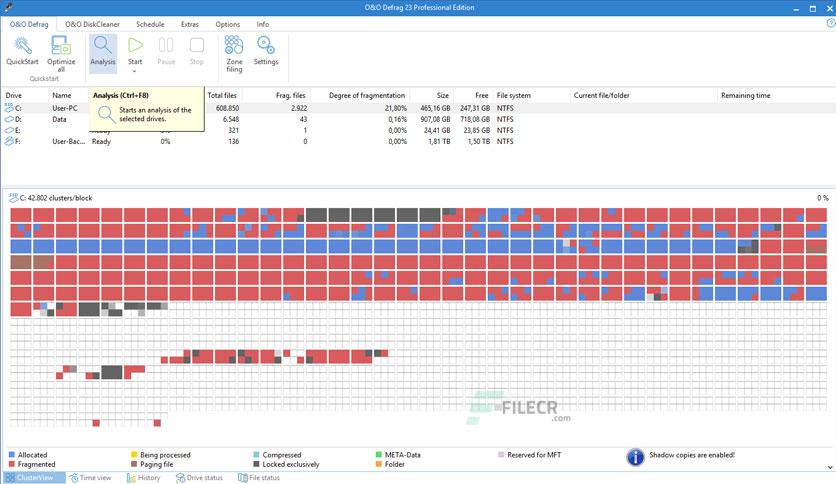Image resolution: width=836 pixels, height=484 pixels.
Task: Click the '1,50 TB' free space cell
Action: tap(477, 141)
